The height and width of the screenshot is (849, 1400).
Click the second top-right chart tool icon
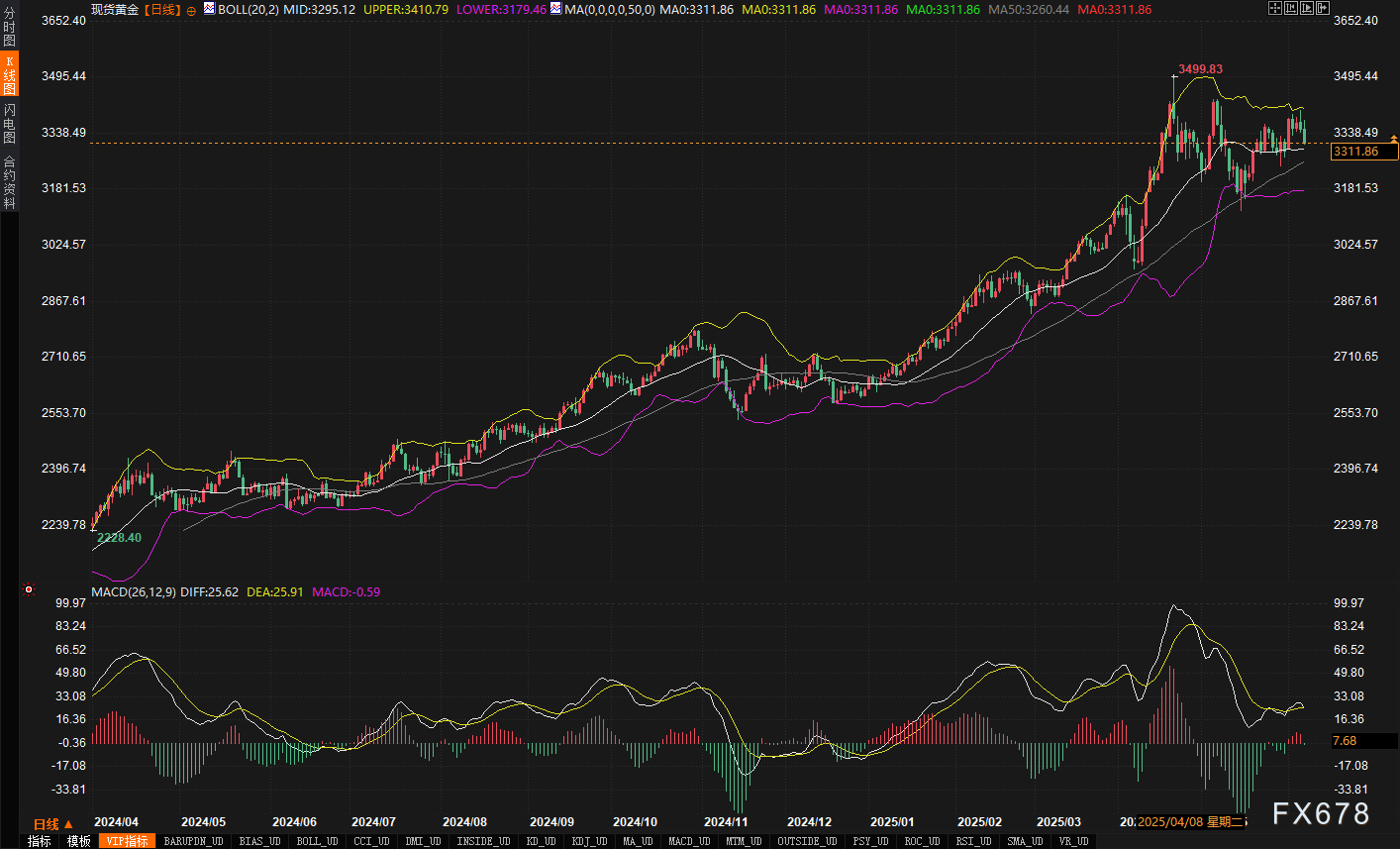coord(1291,8)
